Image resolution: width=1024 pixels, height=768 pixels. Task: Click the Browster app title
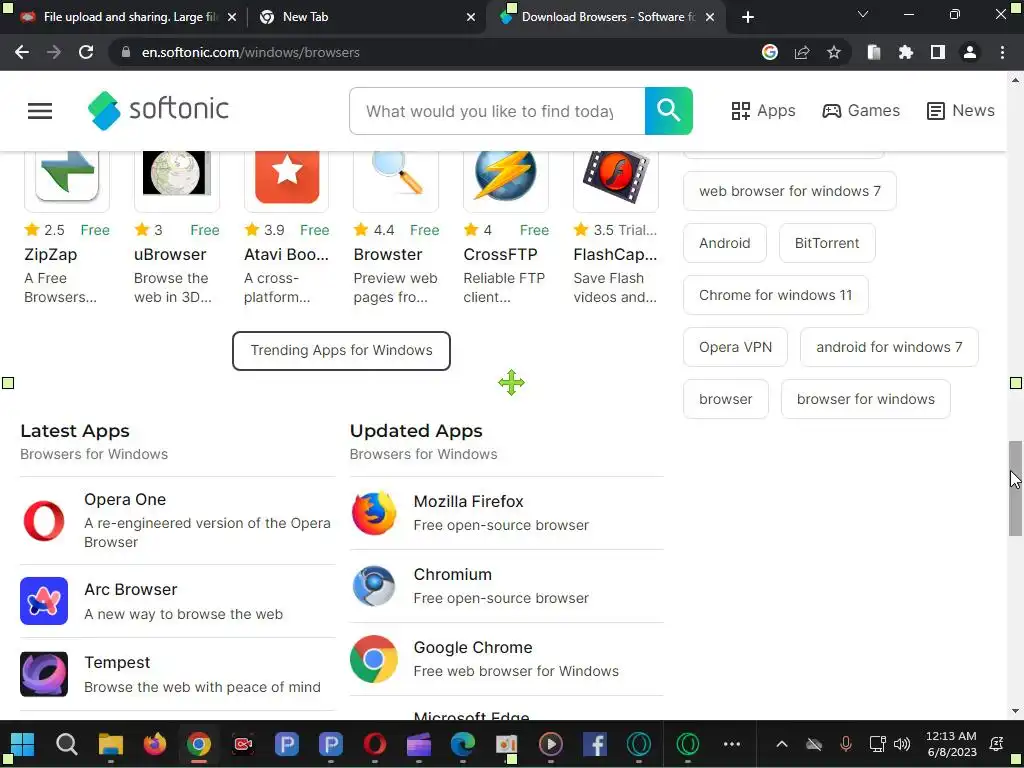click(388, 254)
